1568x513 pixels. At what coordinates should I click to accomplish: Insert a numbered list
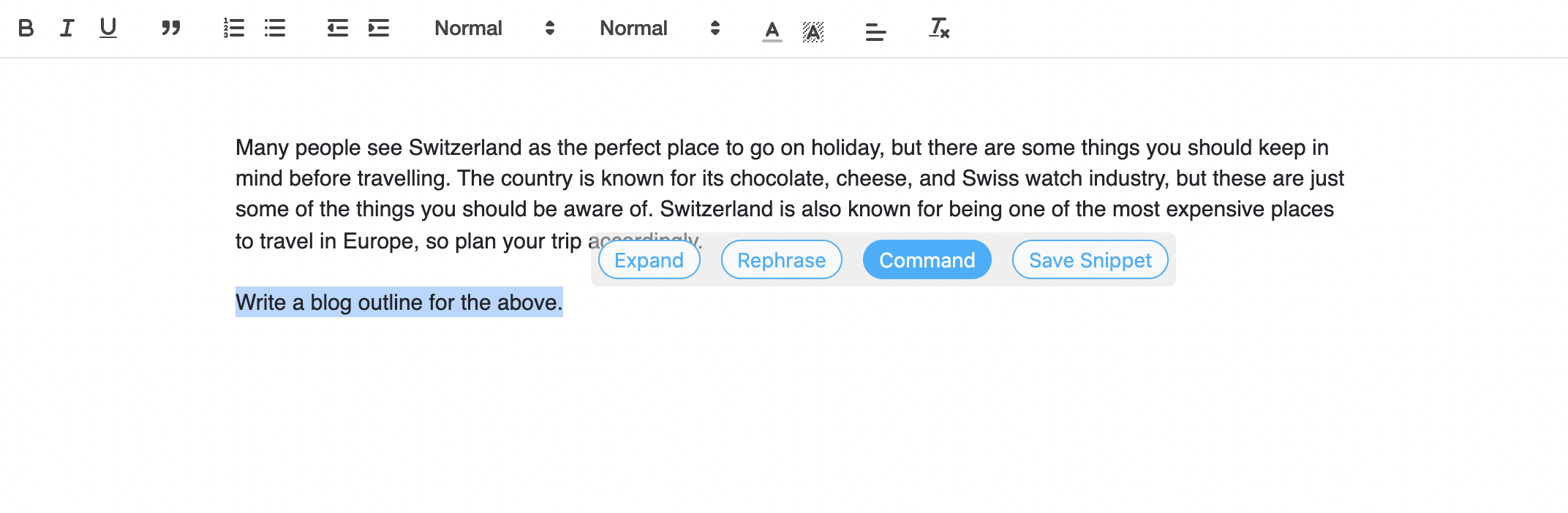point(234,28)
